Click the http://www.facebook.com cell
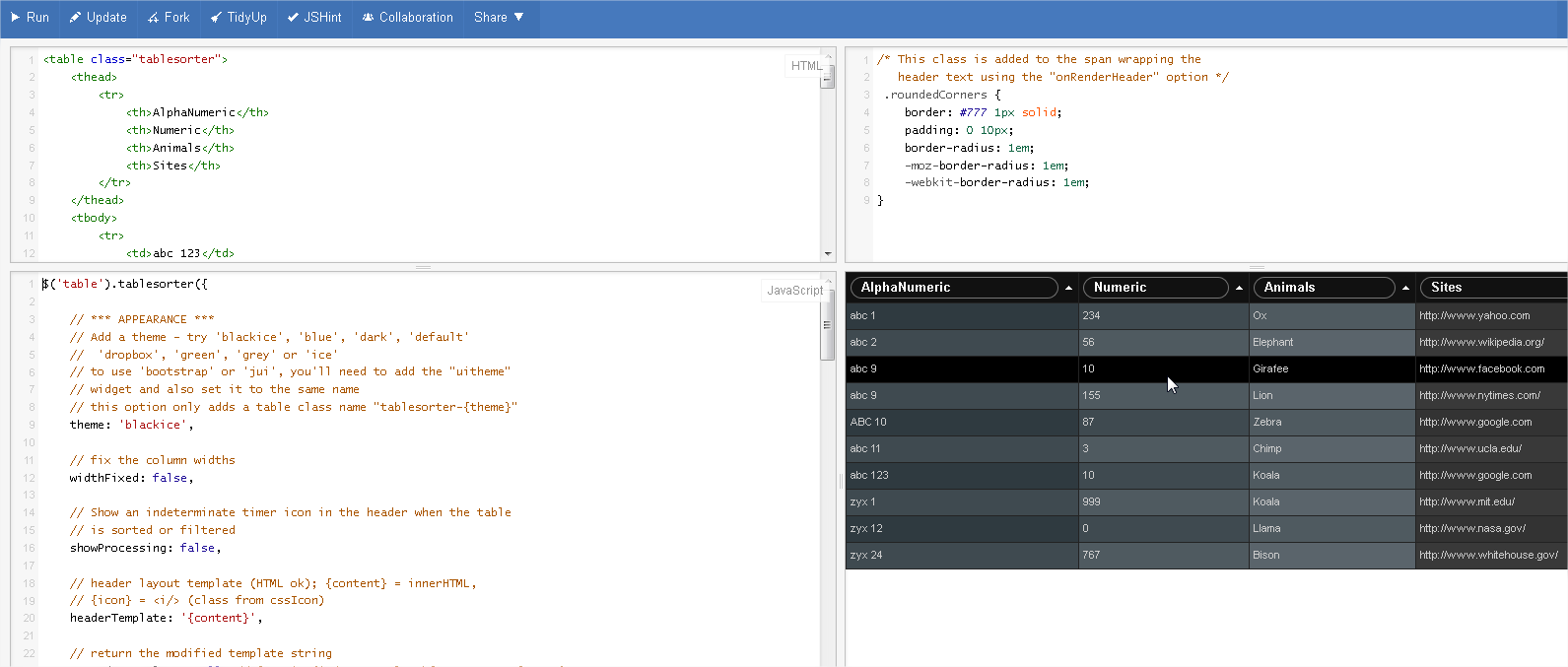The height and width of the screenshot is (667, 1568). 1491,369
